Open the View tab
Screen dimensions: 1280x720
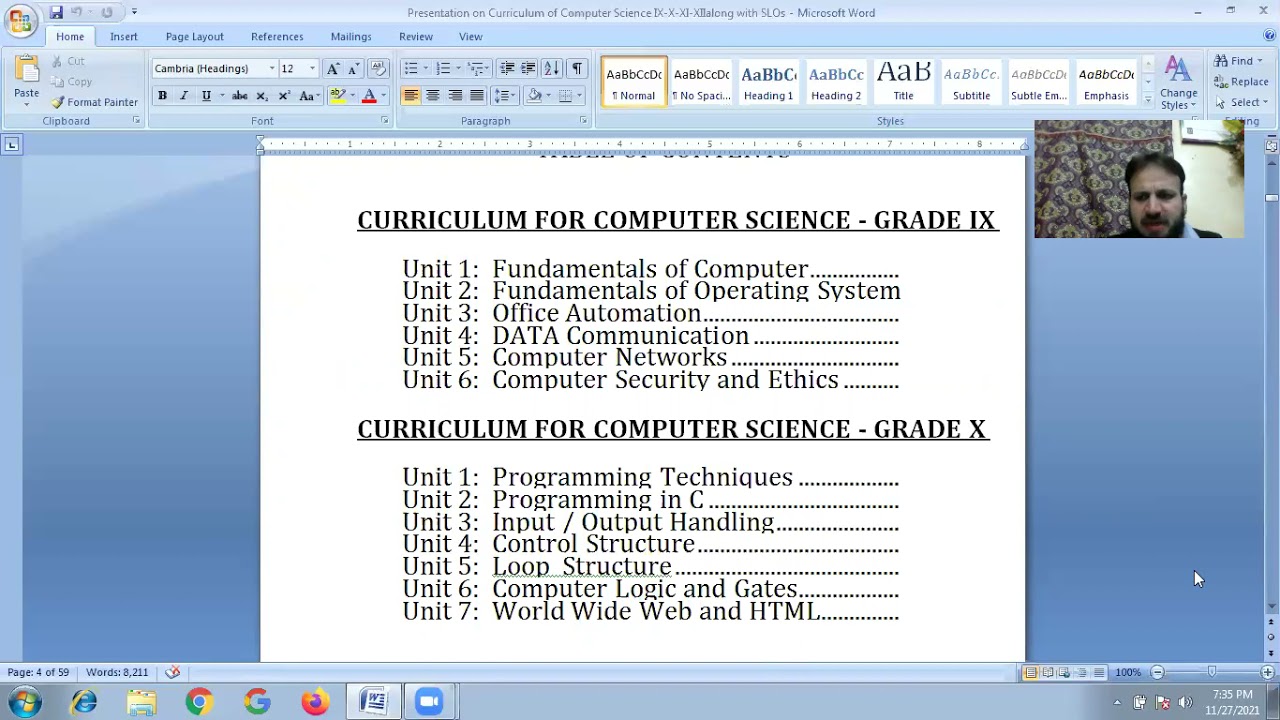[x=470, y=36]
